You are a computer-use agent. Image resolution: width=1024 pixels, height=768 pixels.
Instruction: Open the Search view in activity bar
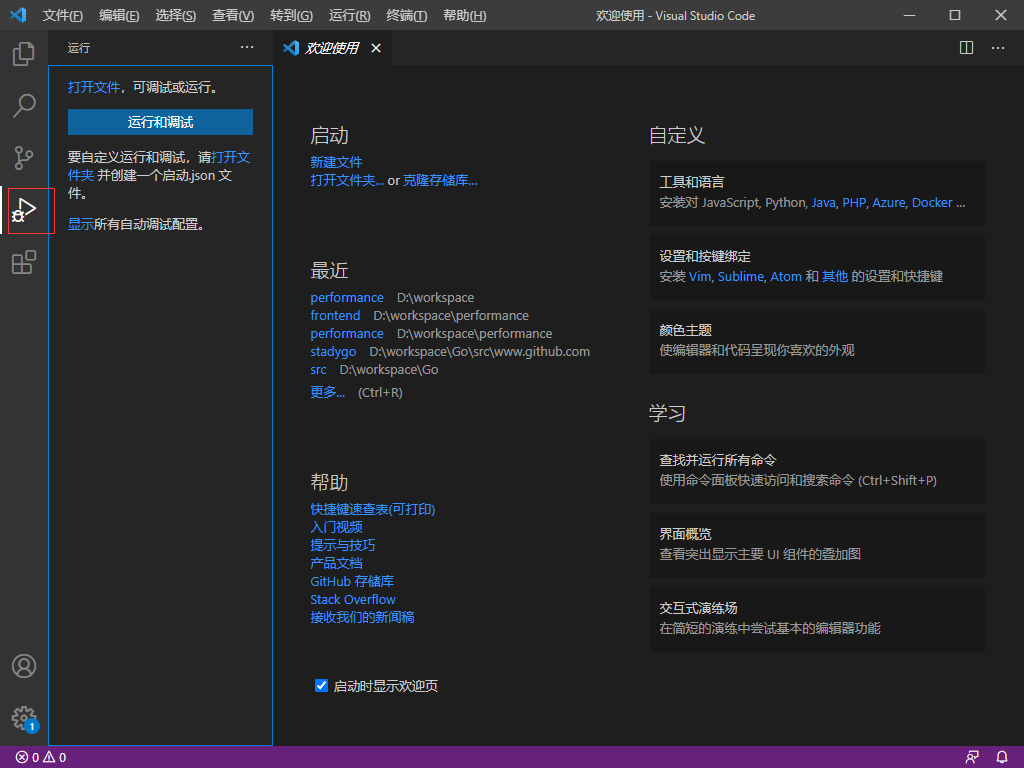click(24, 106)
